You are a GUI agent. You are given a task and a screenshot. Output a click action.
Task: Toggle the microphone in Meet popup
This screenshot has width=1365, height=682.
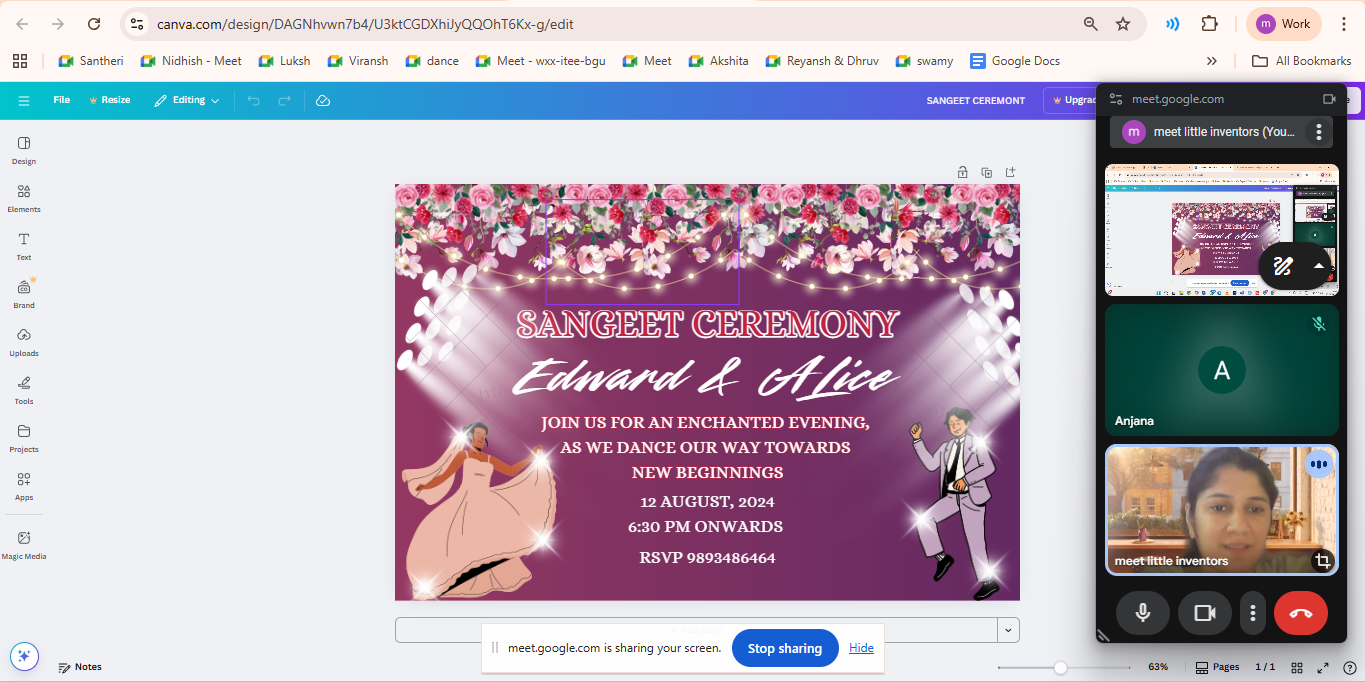(x=1143, y=613)
